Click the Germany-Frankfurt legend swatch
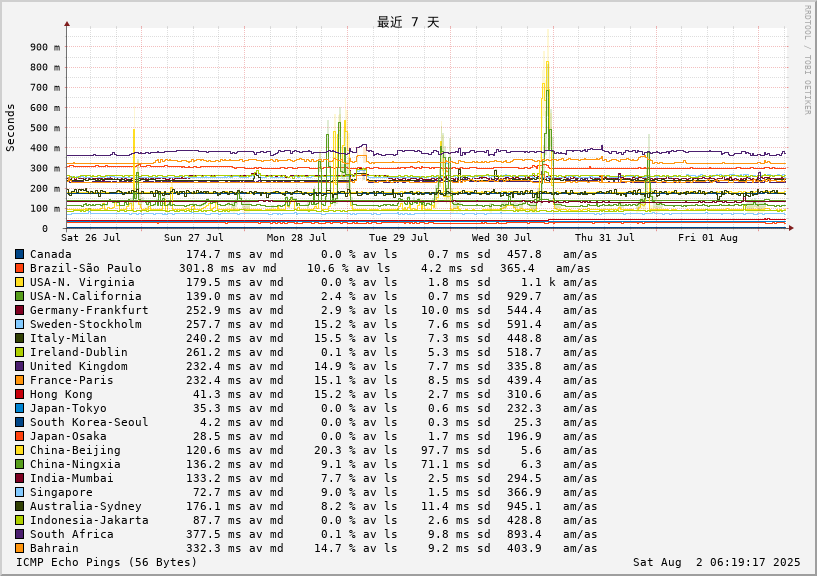This screenshot has height=576, width=817. point(20,311)
